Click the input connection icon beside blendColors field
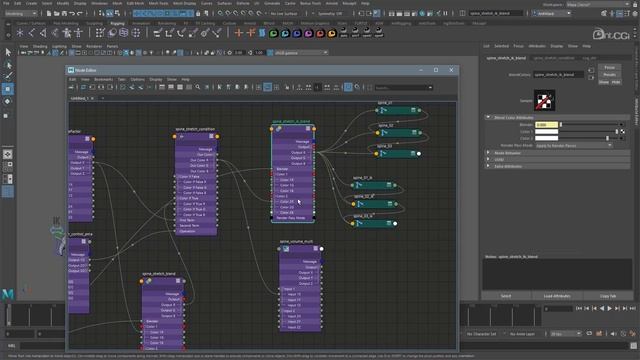Viewport: 640px width, 360px height. [591, 71]
